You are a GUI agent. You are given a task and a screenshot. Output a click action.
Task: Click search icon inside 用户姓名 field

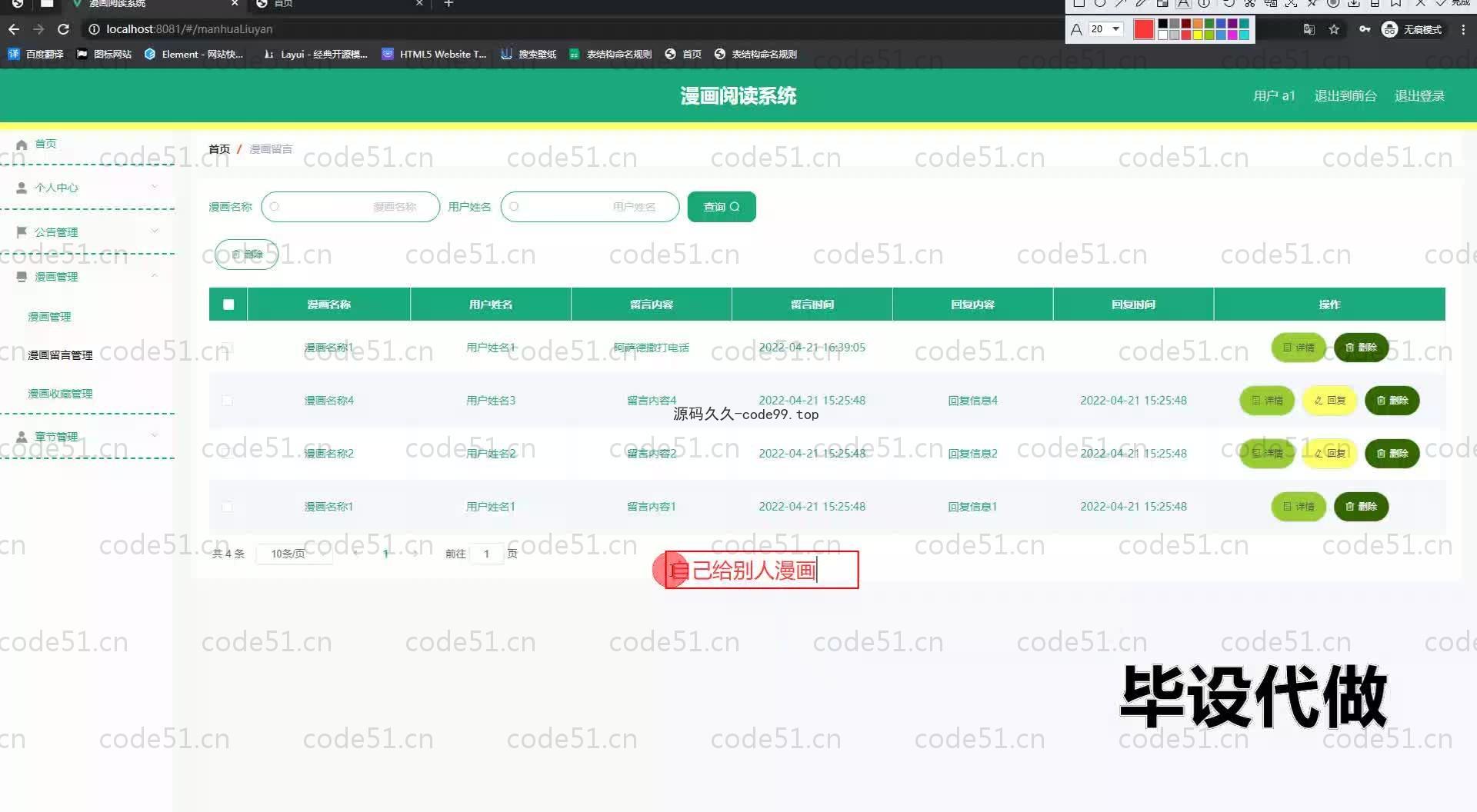click(x=514, y=207)
